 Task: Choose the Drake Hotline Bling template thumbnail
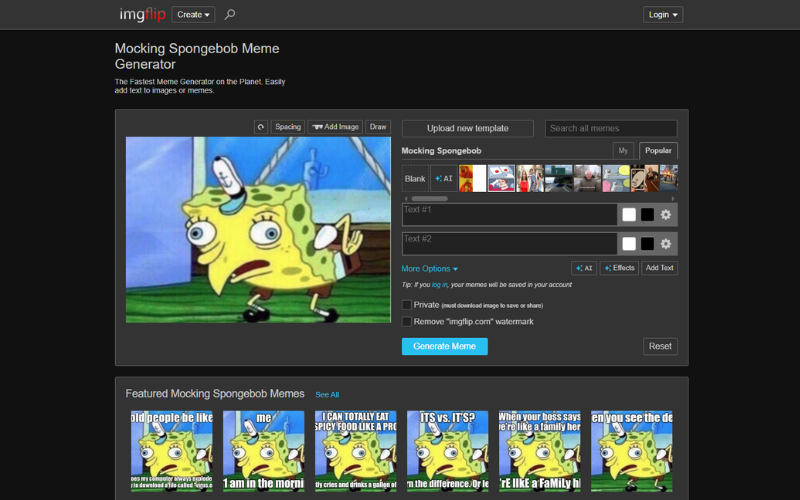472,179
